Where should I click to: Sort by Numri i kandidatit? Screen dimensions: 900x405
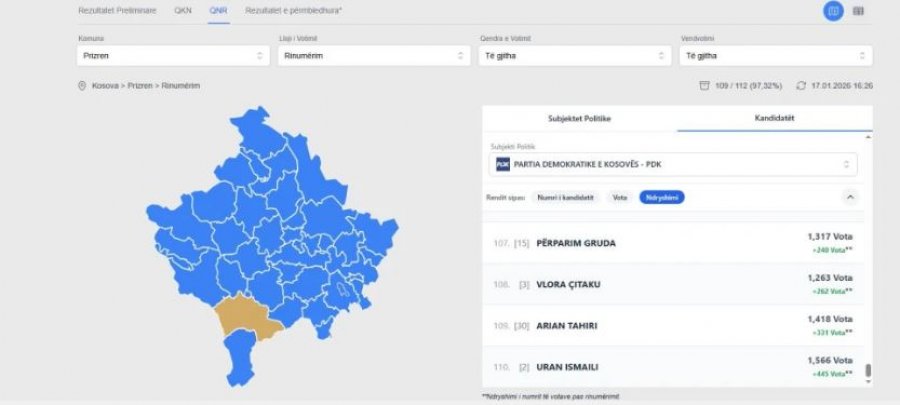[563, 197]
